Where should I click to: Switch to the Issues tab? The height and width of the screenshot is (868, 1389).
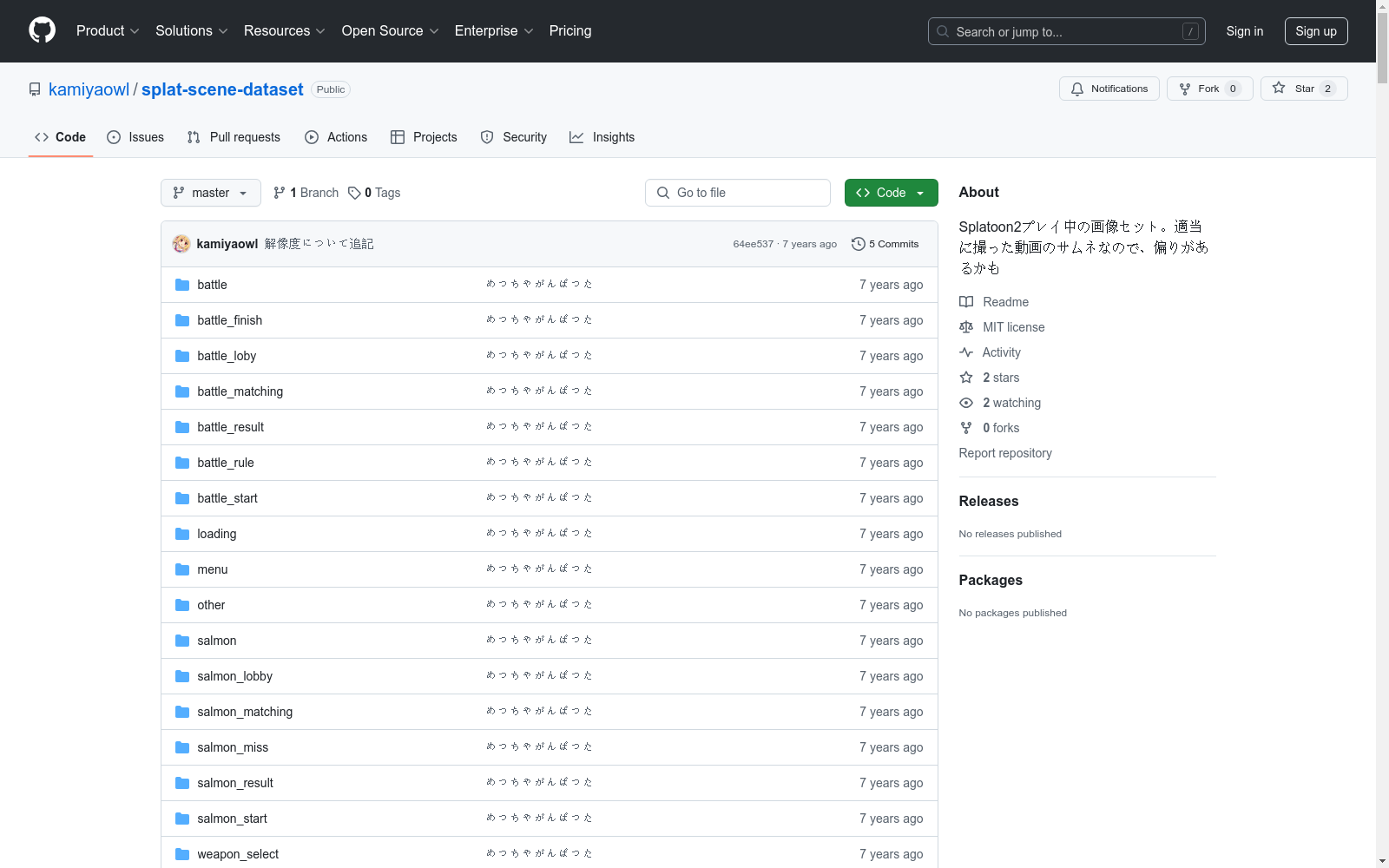click(135, 137)
